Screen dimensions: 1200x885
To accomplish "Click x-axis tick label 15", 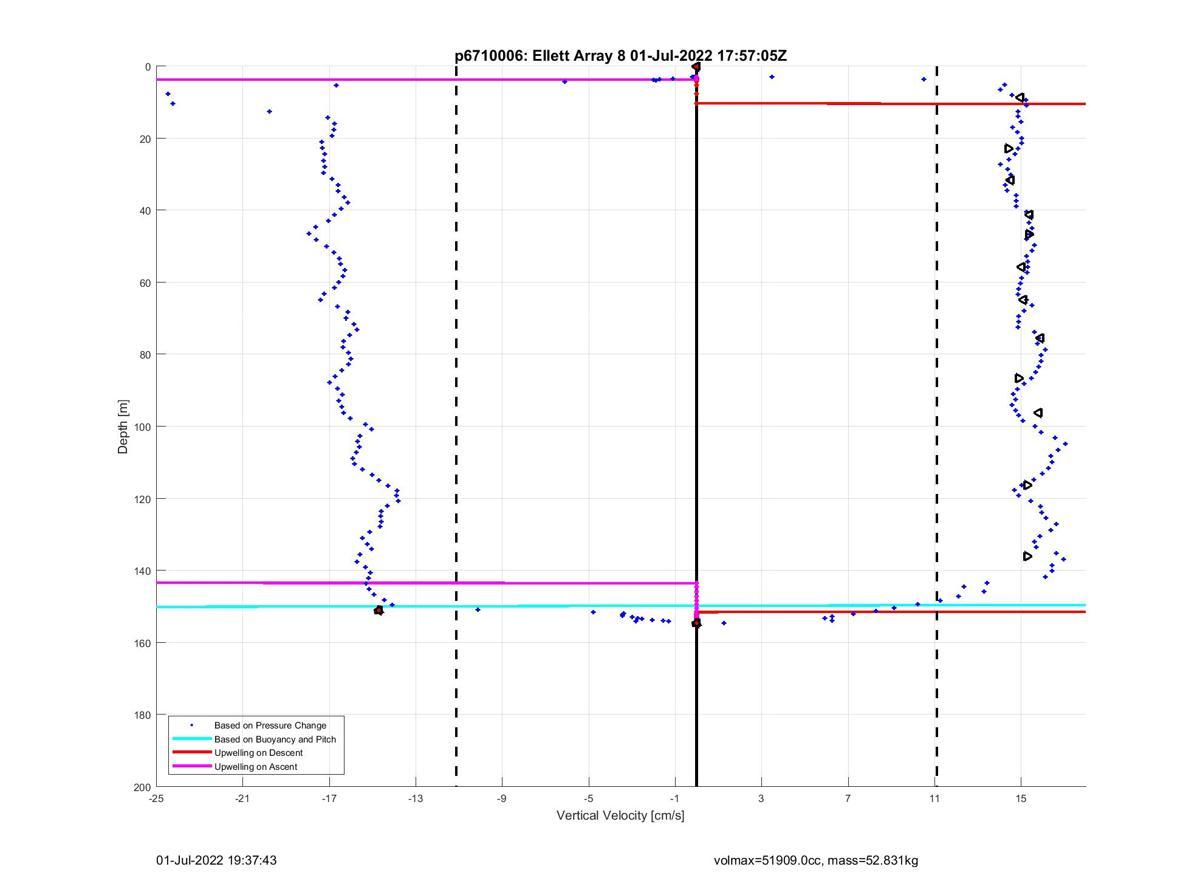I will (1021, 798).
